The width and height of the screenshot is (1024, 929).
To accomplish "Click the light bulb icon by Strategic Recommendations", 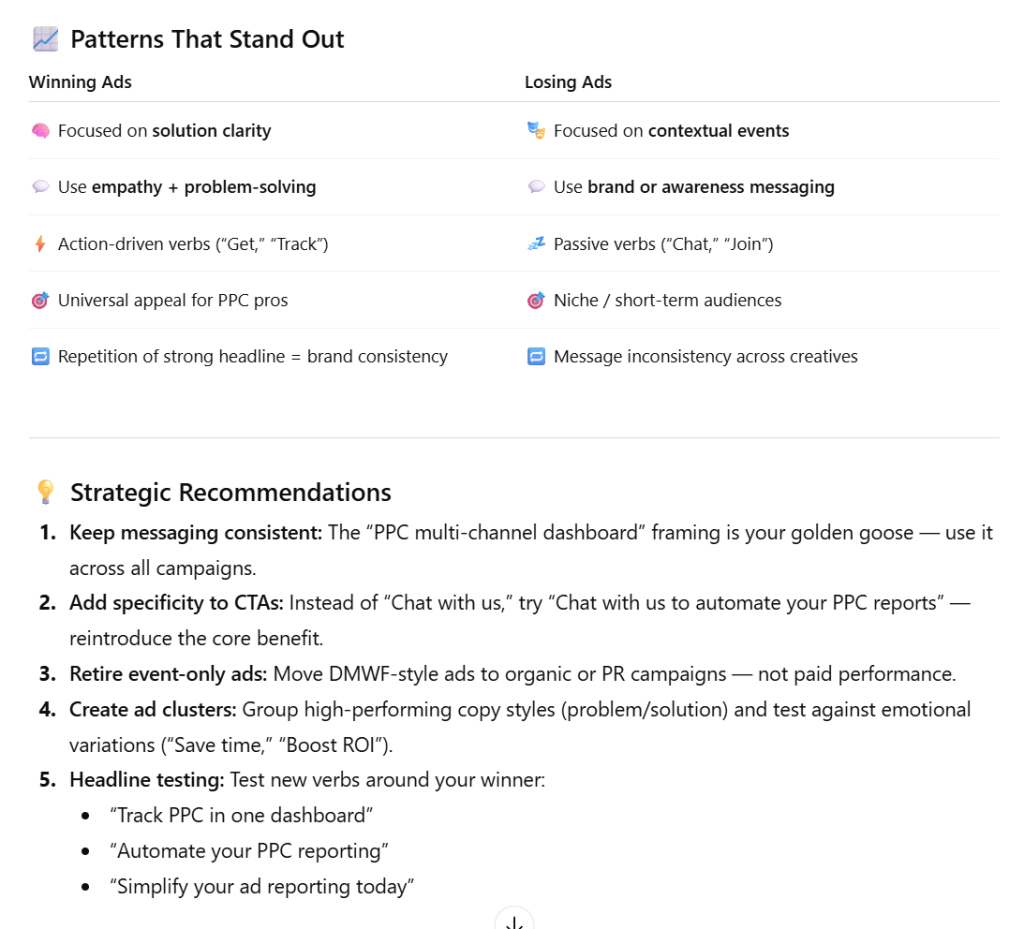I will click(45, 492).
